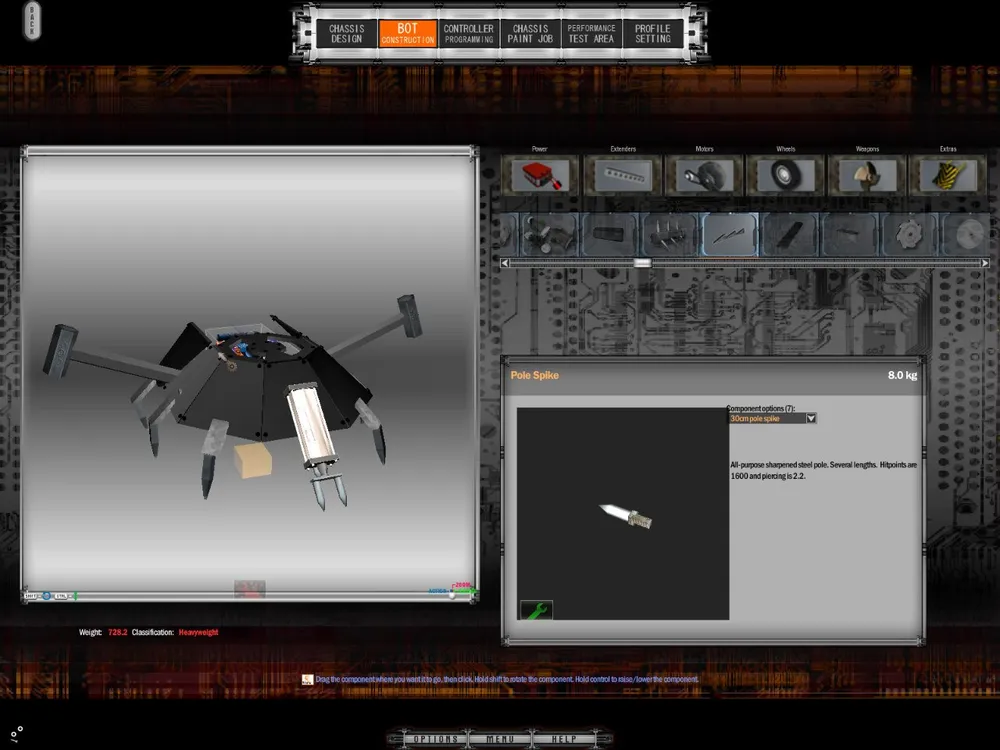Select the spiked club weapon thumbnail
The image size is (1000, 750).
click(670, 235)
